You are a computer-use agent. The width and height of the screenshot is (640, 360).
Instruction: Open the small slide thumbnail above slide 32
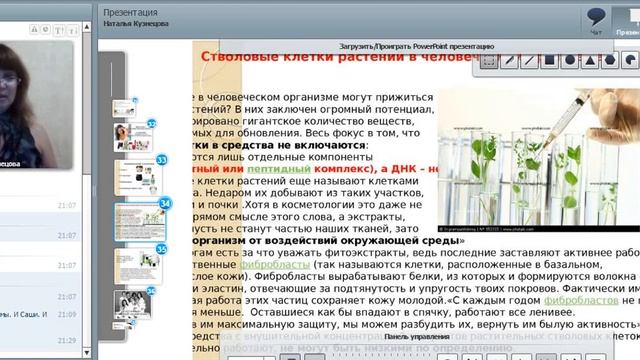[124, 108]
